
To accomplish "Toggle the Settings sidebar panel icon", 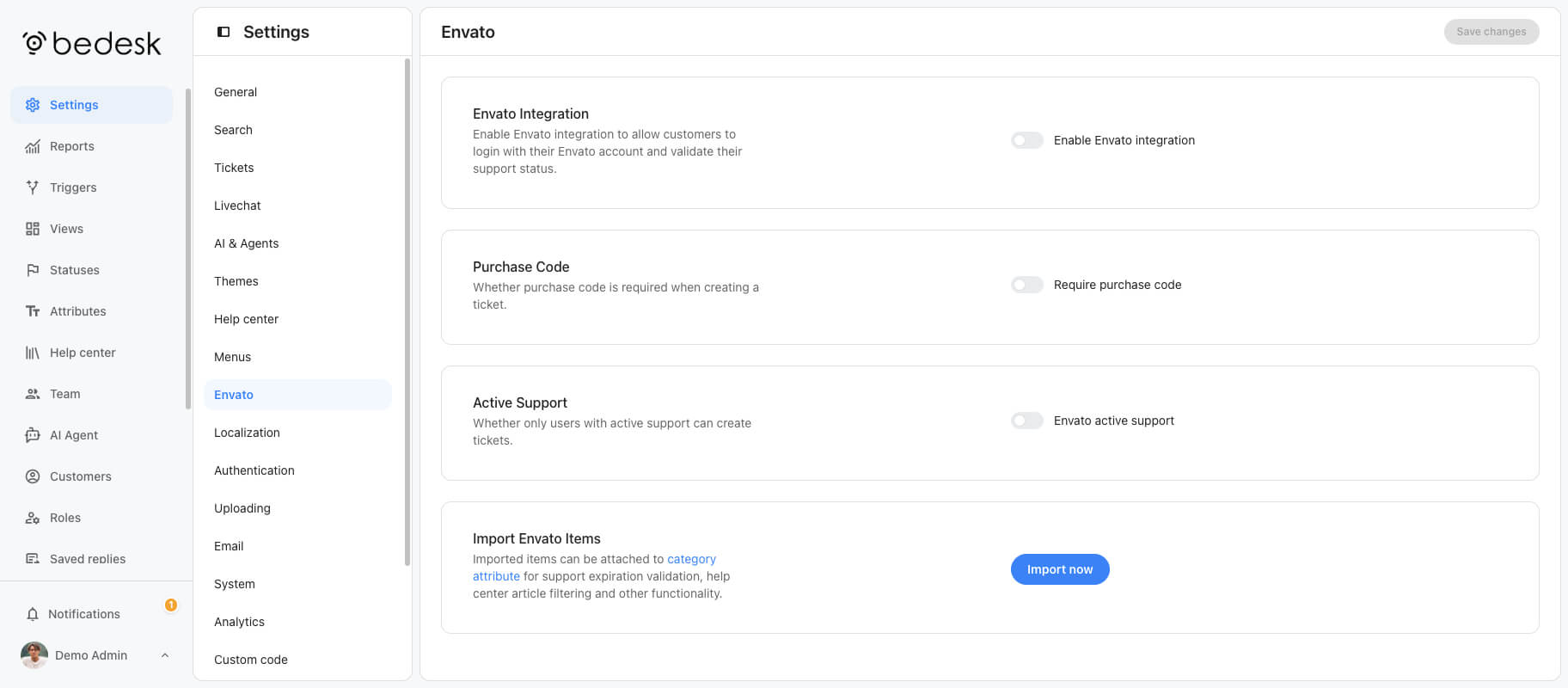I will coord(224,32).
